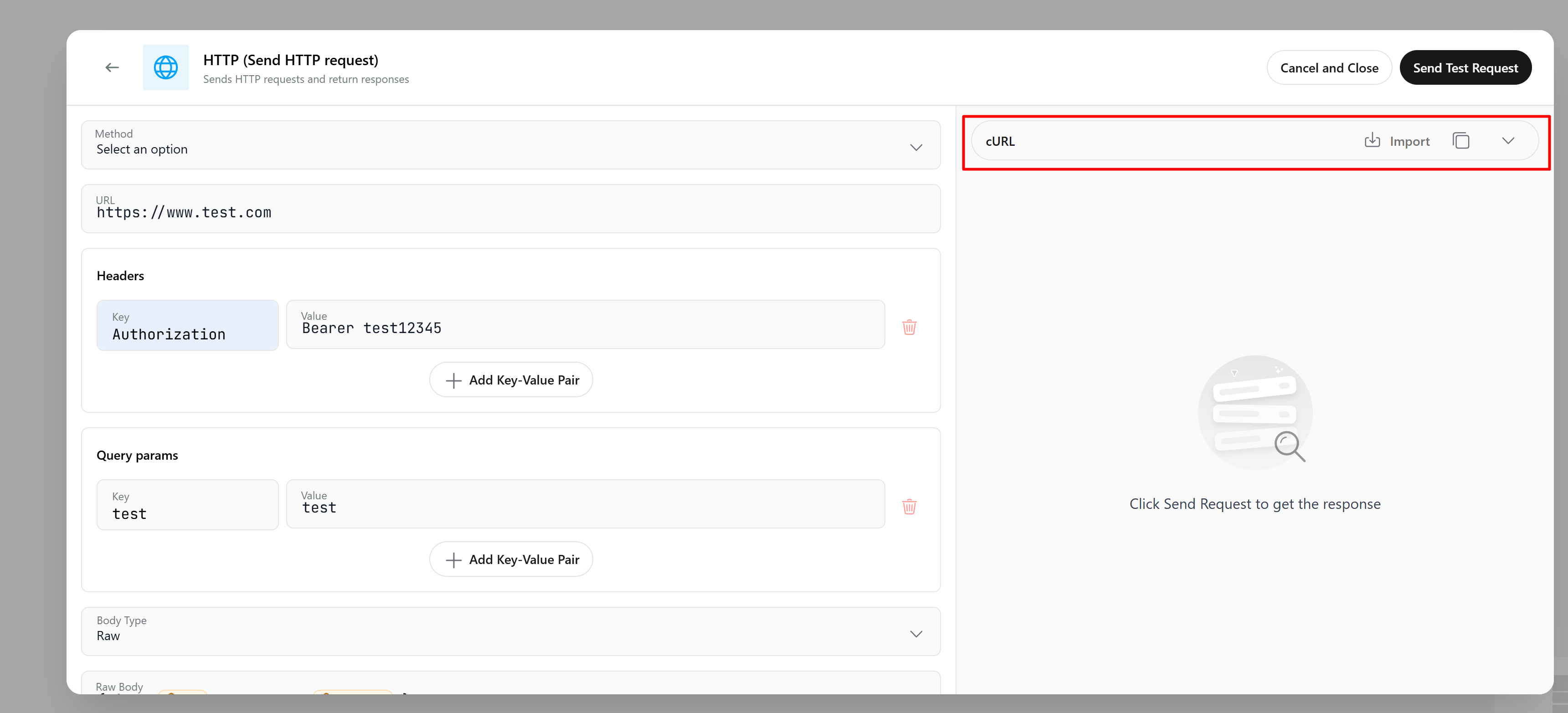Open the Body Type dropdown showing Raw
This screenshot has width=1568, height=713.
[915, 633]
